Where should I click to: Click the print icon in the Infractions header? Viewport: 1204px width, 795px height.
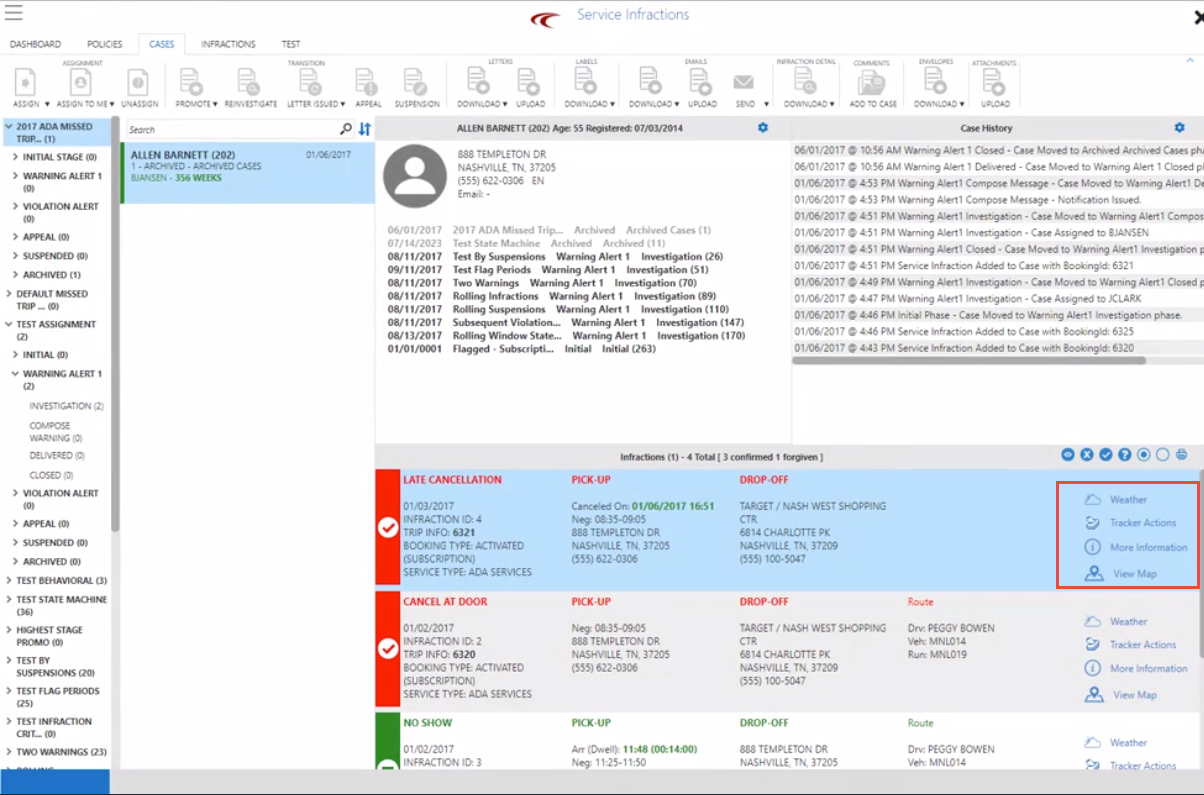tap(1181, 455)
